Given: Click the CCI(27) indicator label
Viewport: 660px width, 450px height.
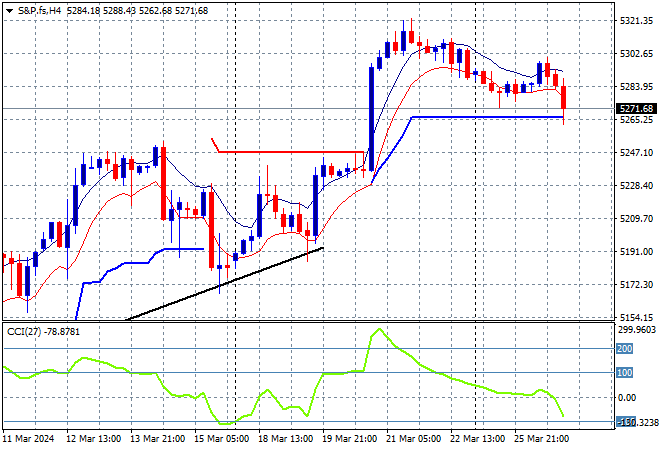Looking at the screenshot, I should (42, 332).
